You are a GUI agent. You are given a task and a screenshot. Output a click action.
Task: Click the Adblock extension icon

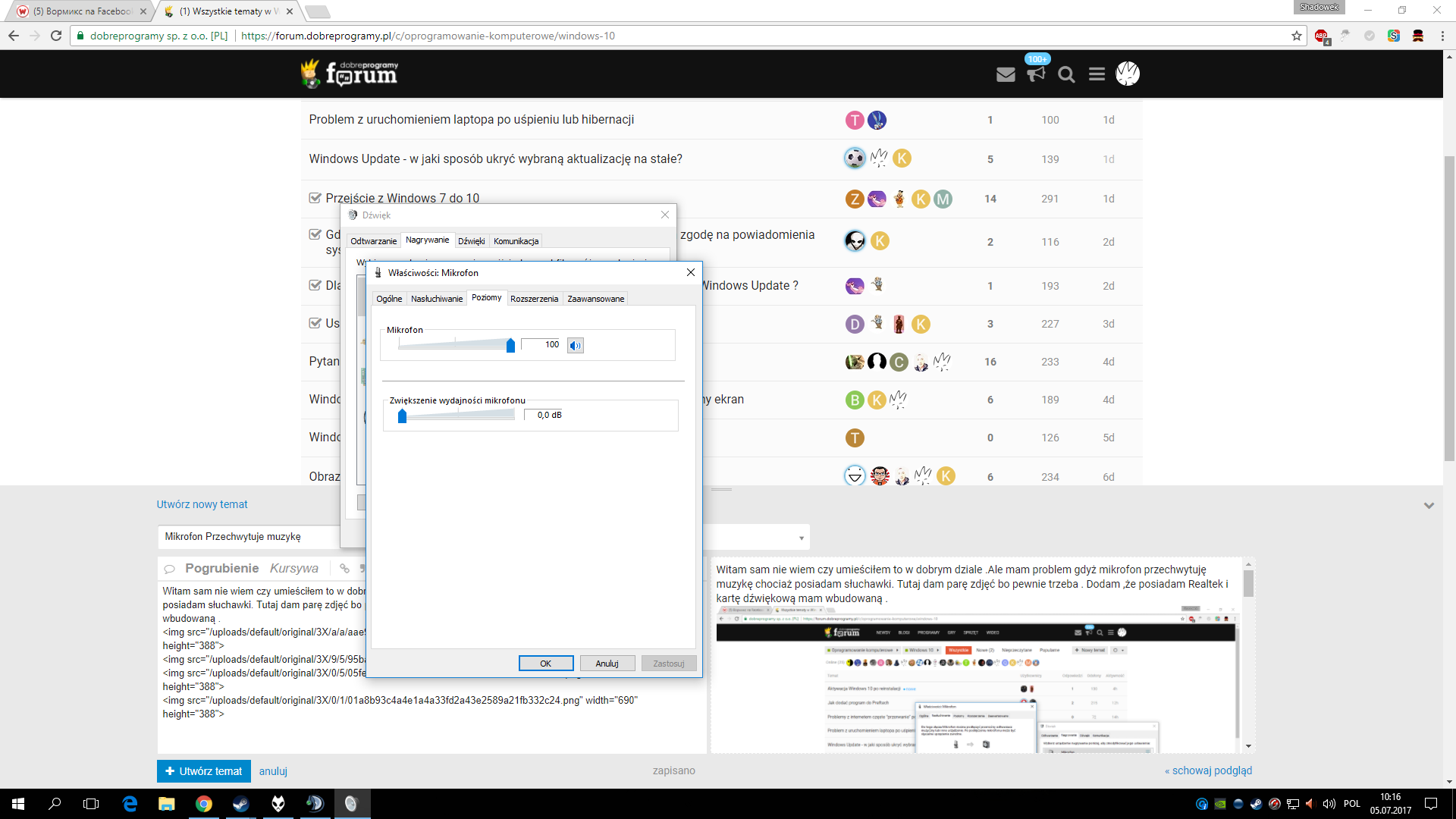(x=1321, y=36)
